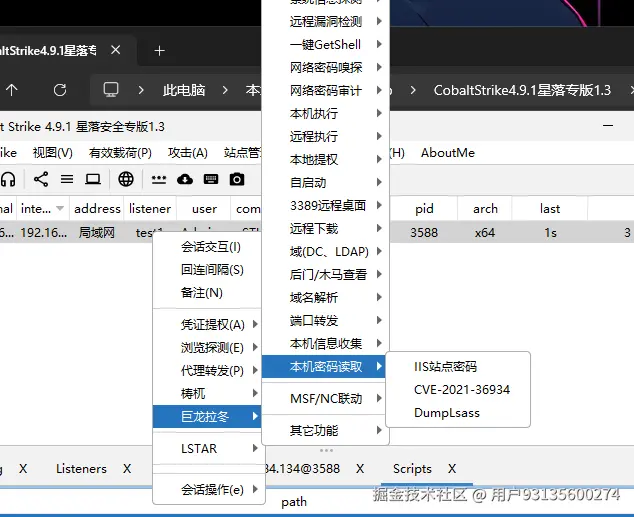Image resolution: width=634 pixels, height=517 pixels.
Task: Click the sort arrow on inte... column
Action: 60,209
